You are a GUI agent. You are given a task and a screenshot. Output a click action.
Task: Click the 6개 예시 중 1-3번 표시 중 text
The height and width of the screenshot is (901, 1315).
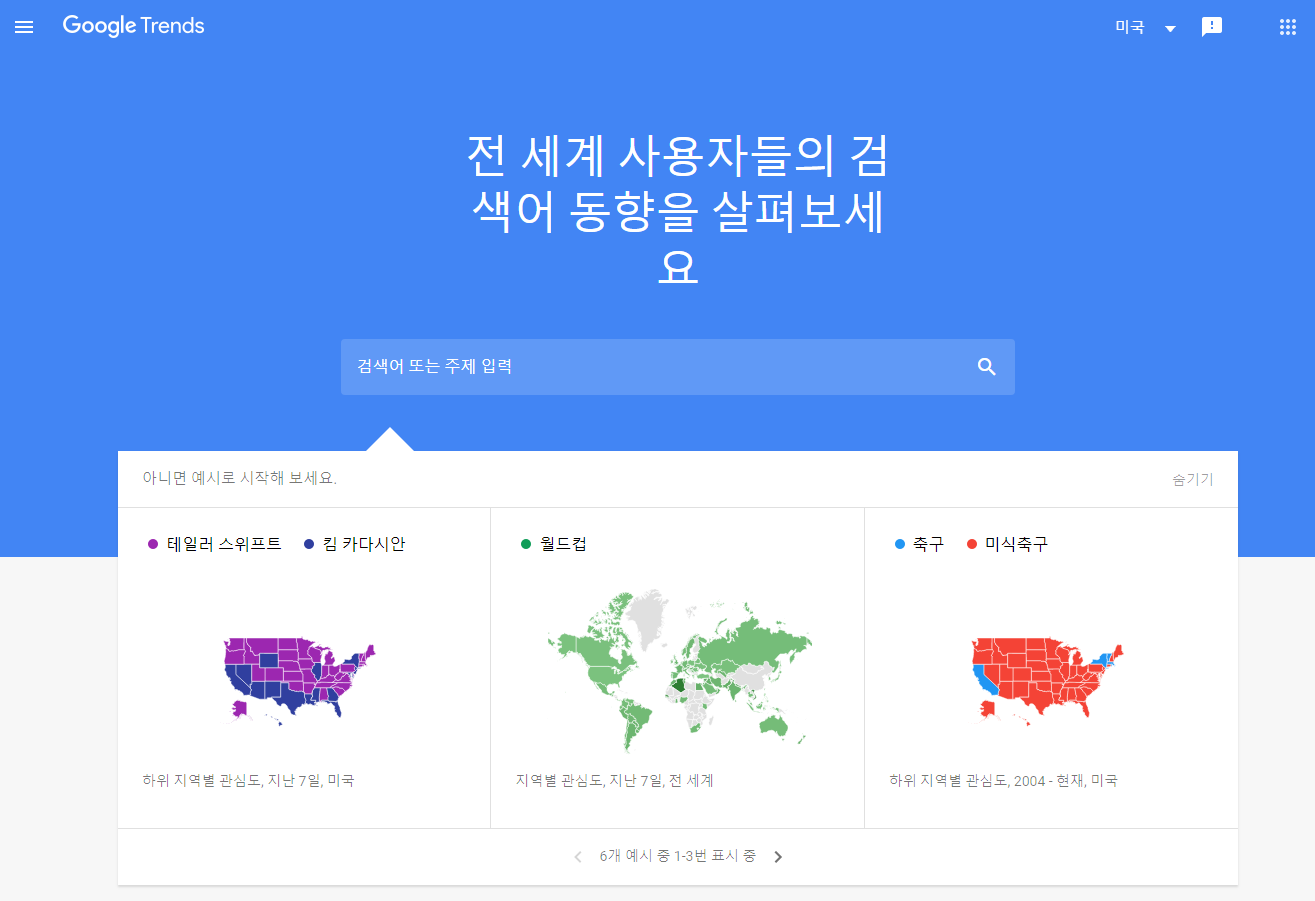(678, 856)
